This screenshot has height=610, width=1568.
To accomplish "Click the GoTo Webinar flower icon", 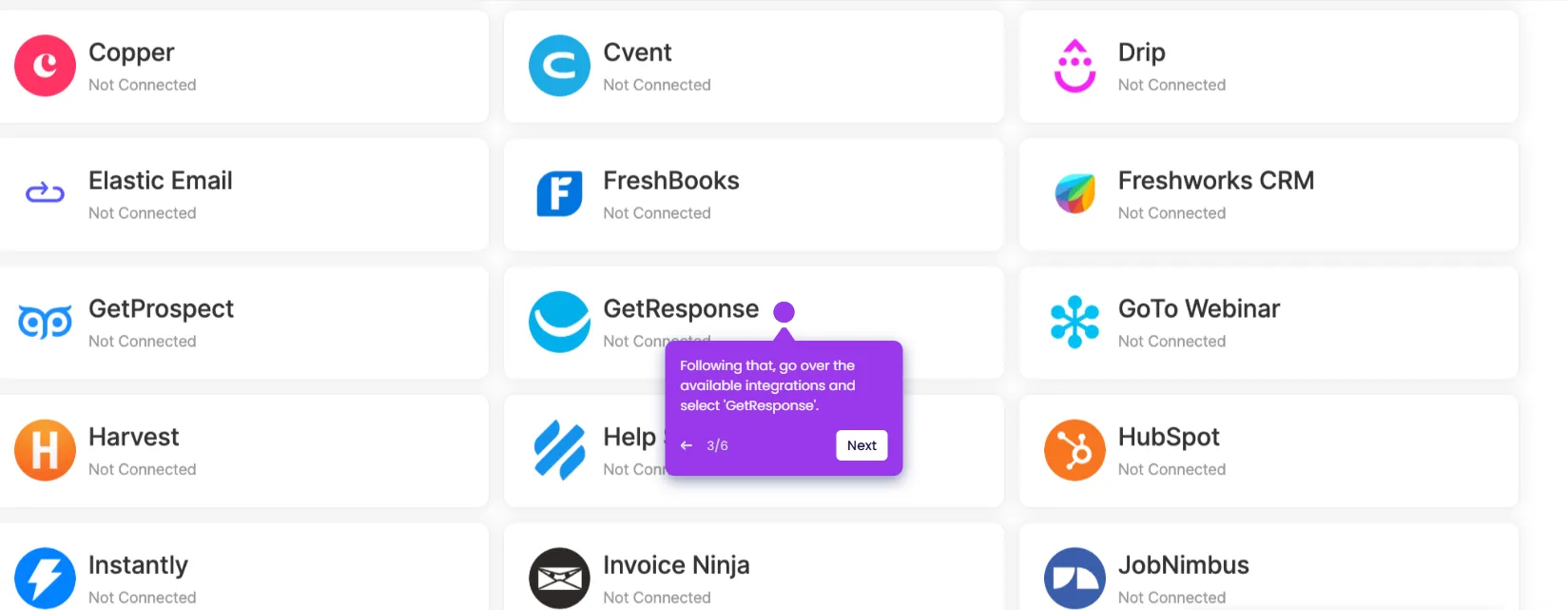I will point(1074,322).
